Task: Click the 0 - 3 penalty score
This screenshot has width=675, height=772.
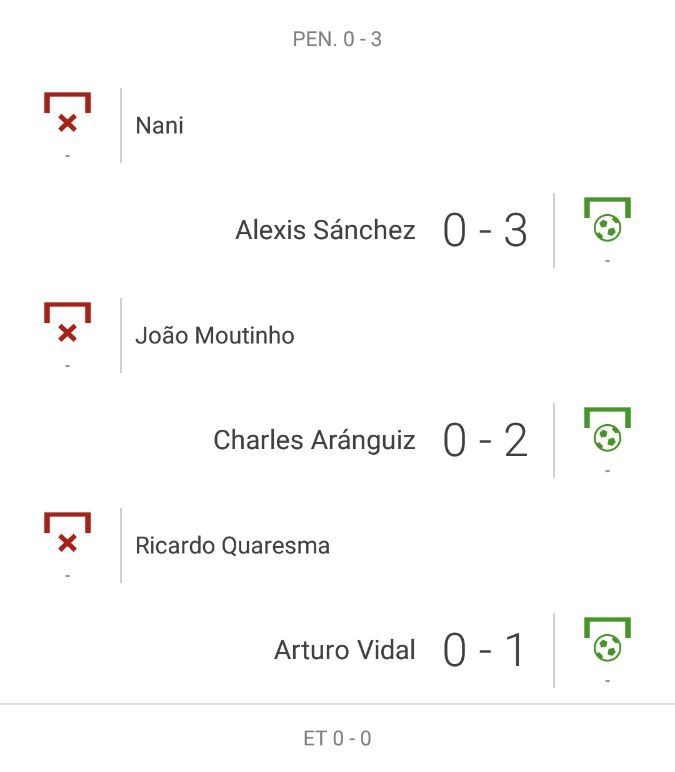Action: click(x=485, y=232)
